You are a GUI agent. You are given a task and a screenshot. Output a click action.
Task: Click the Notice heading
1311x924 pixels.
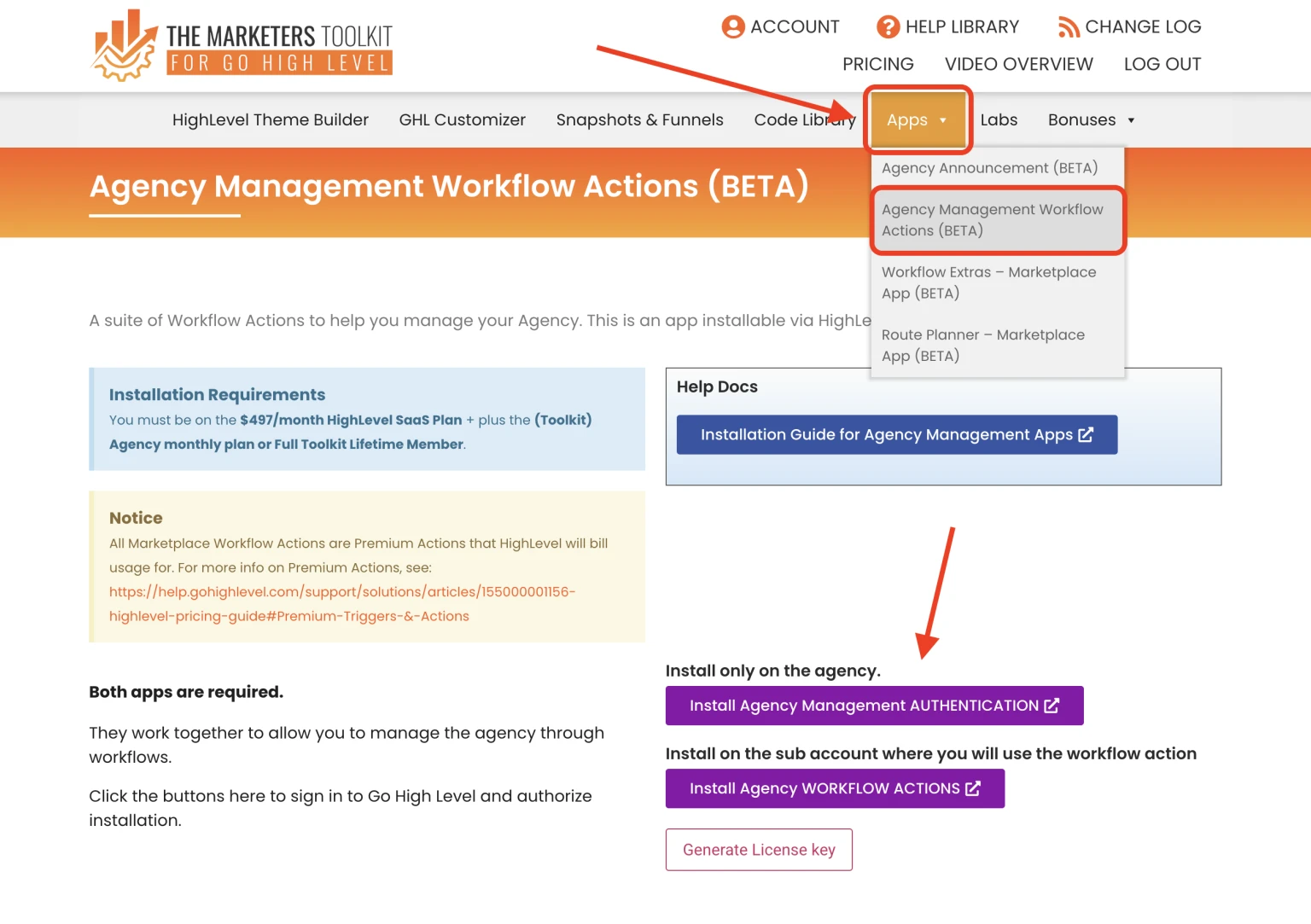tap(136, 518)
